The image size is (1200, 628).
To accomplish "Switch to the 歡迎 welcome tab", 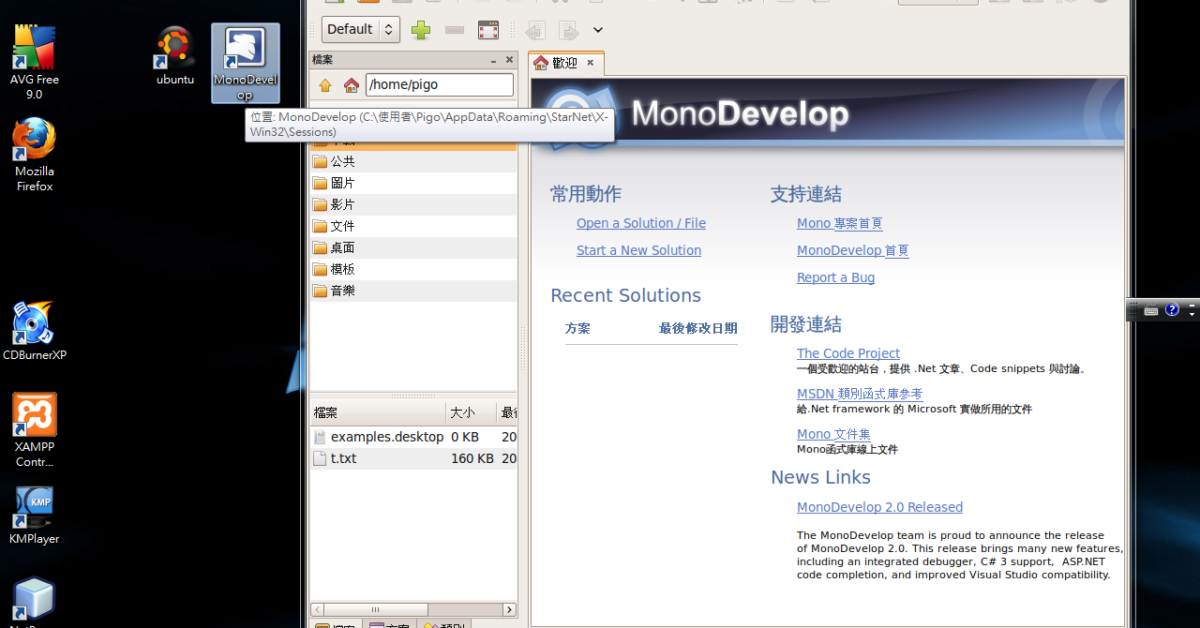I will click(x=566, y=62).
